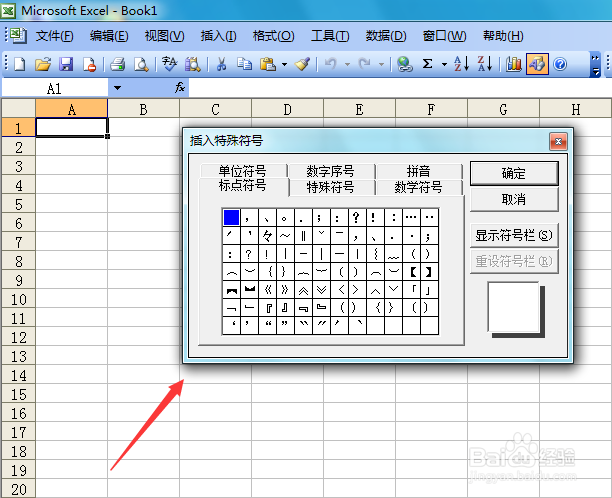
Task: Open the 插入(I) menu
Action: coord(219,36)
